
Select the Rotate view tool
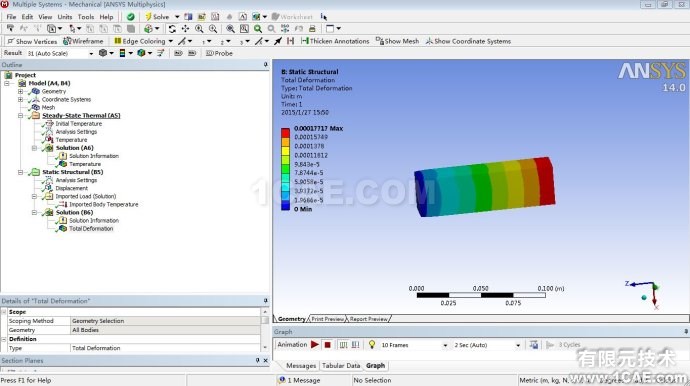[172, 29]
